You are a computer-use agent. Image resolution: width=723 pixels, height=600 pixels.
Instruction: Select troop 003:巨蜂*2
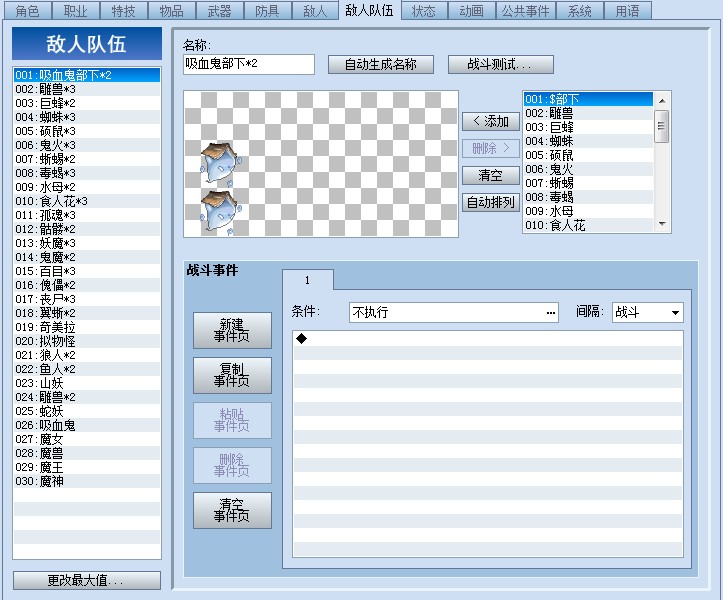click(87, 103)
